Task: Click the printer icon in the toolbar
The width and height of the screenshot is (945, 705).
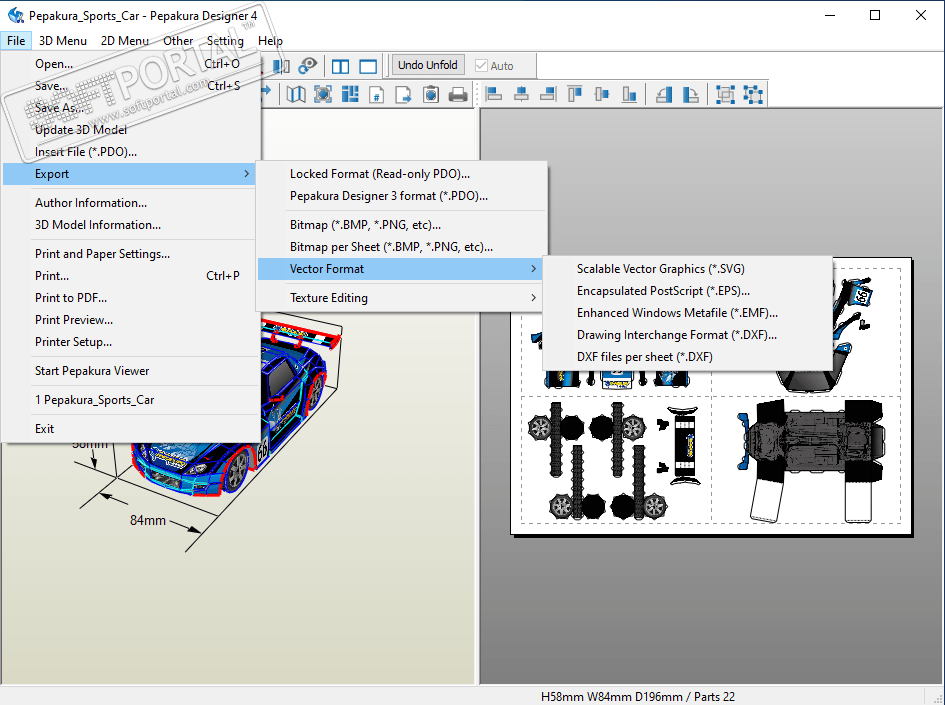Action: click(x=458, y=95)
